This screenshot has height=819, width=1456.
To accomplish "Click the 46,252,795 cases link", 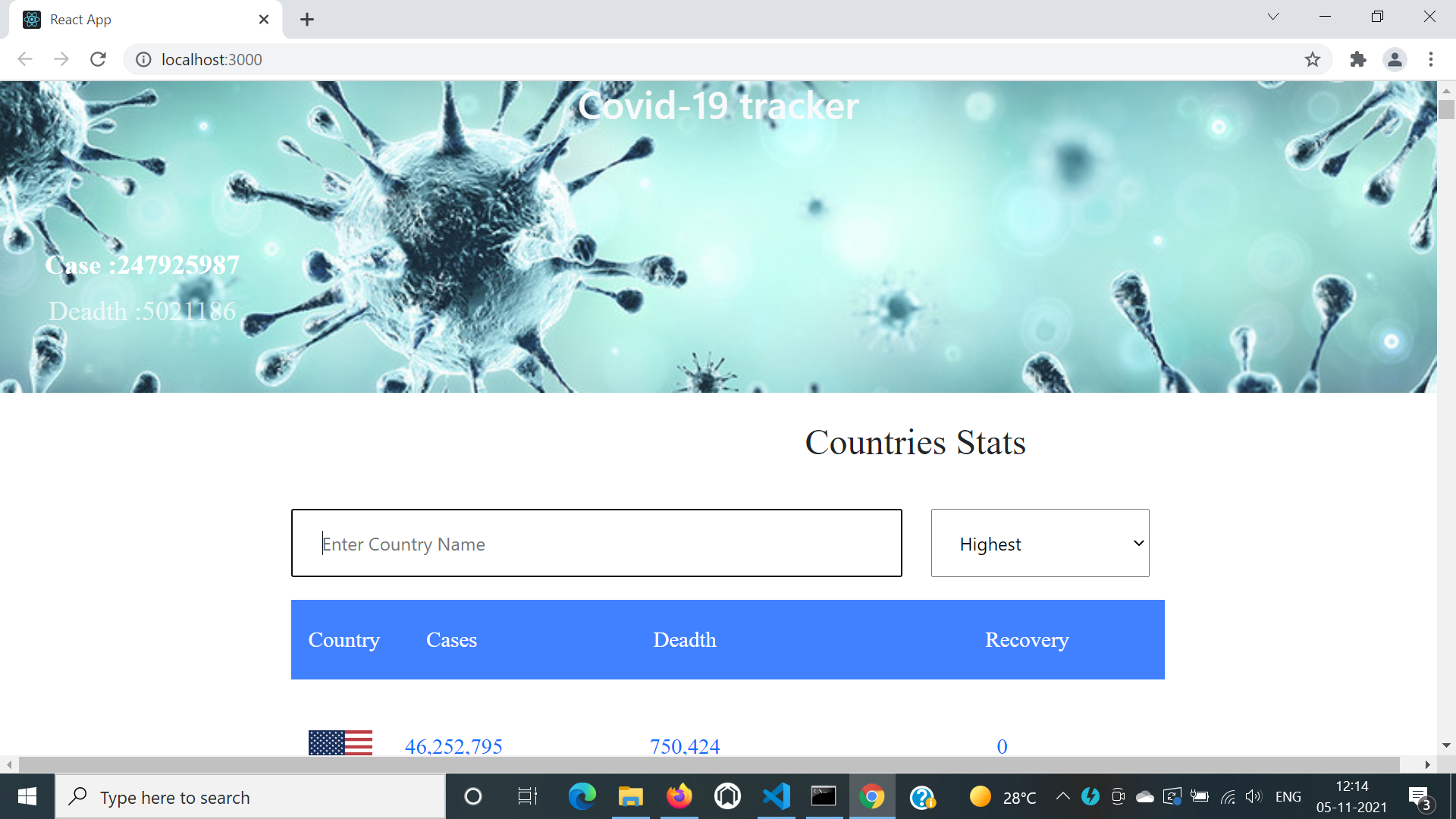I will point(453,746).
